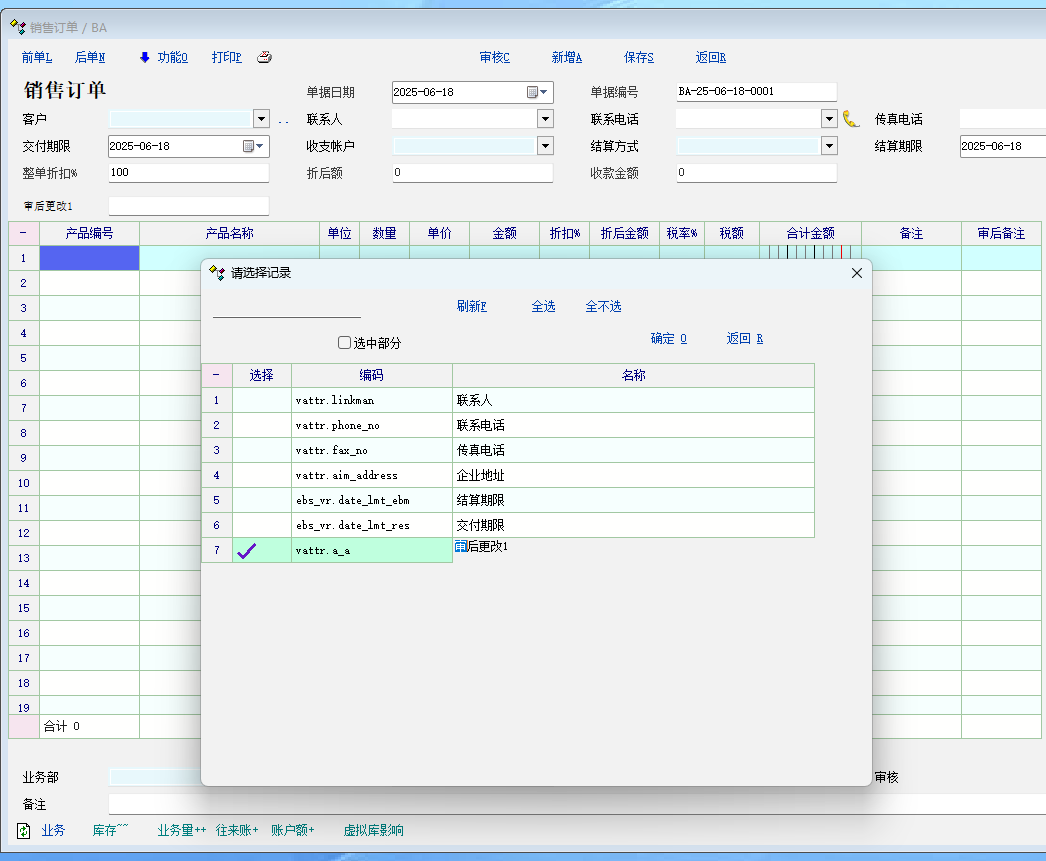The image size is (1046, 861).
Task: Expand the 客户 dropdown
Action: (x=261, y=119)
